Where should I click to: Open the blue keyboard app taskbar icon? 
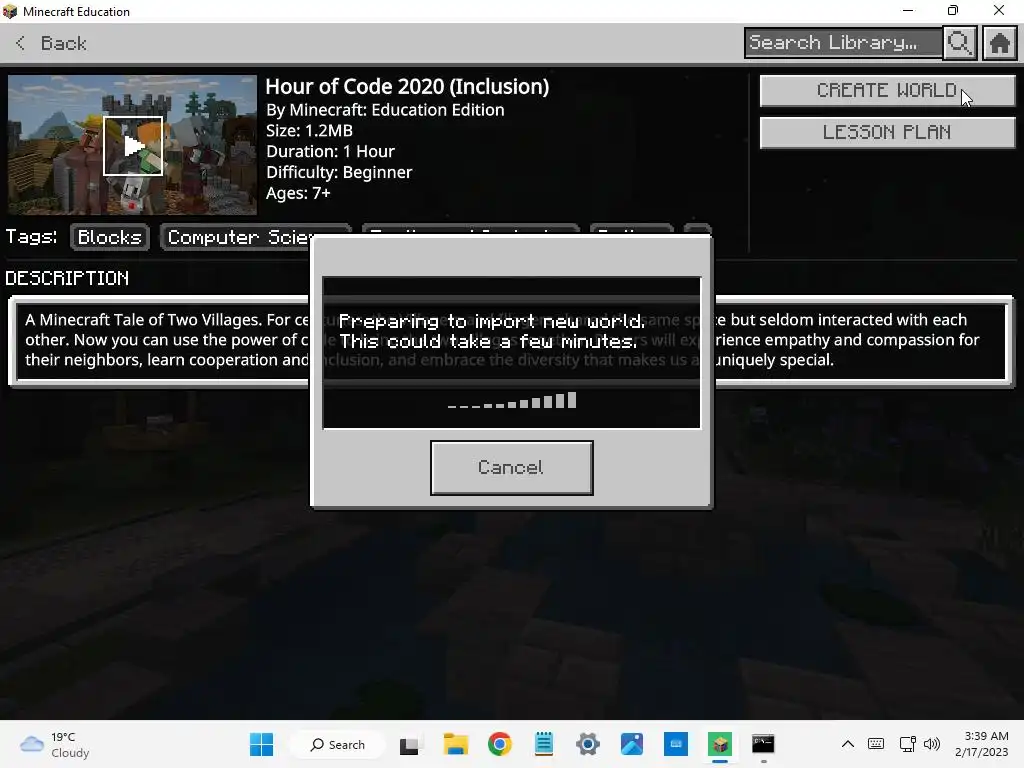[676, 744]
